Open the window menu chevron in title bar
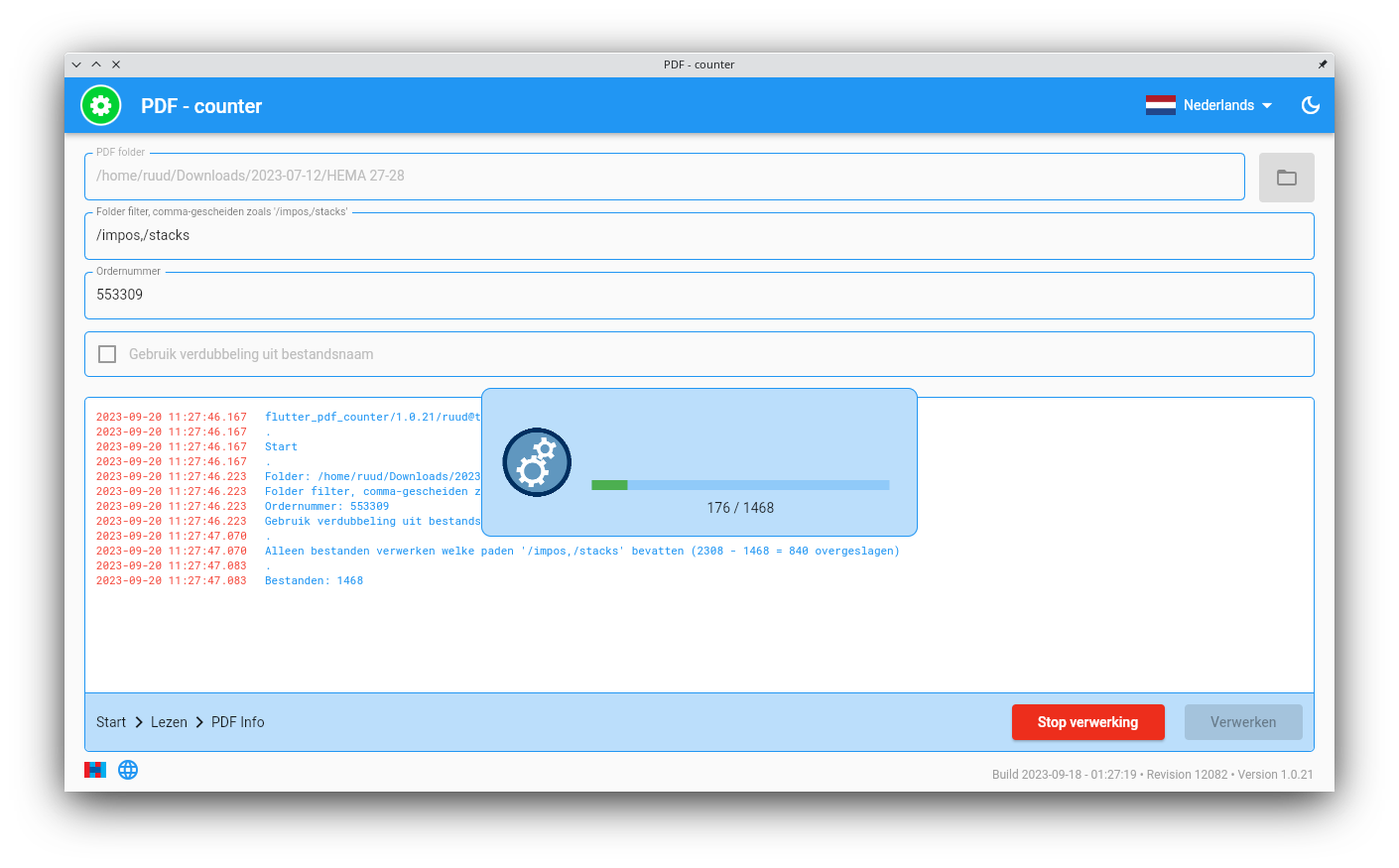The width and height of the screenshot is (1399, 868). pyautogui.click(x=76, y=64)
